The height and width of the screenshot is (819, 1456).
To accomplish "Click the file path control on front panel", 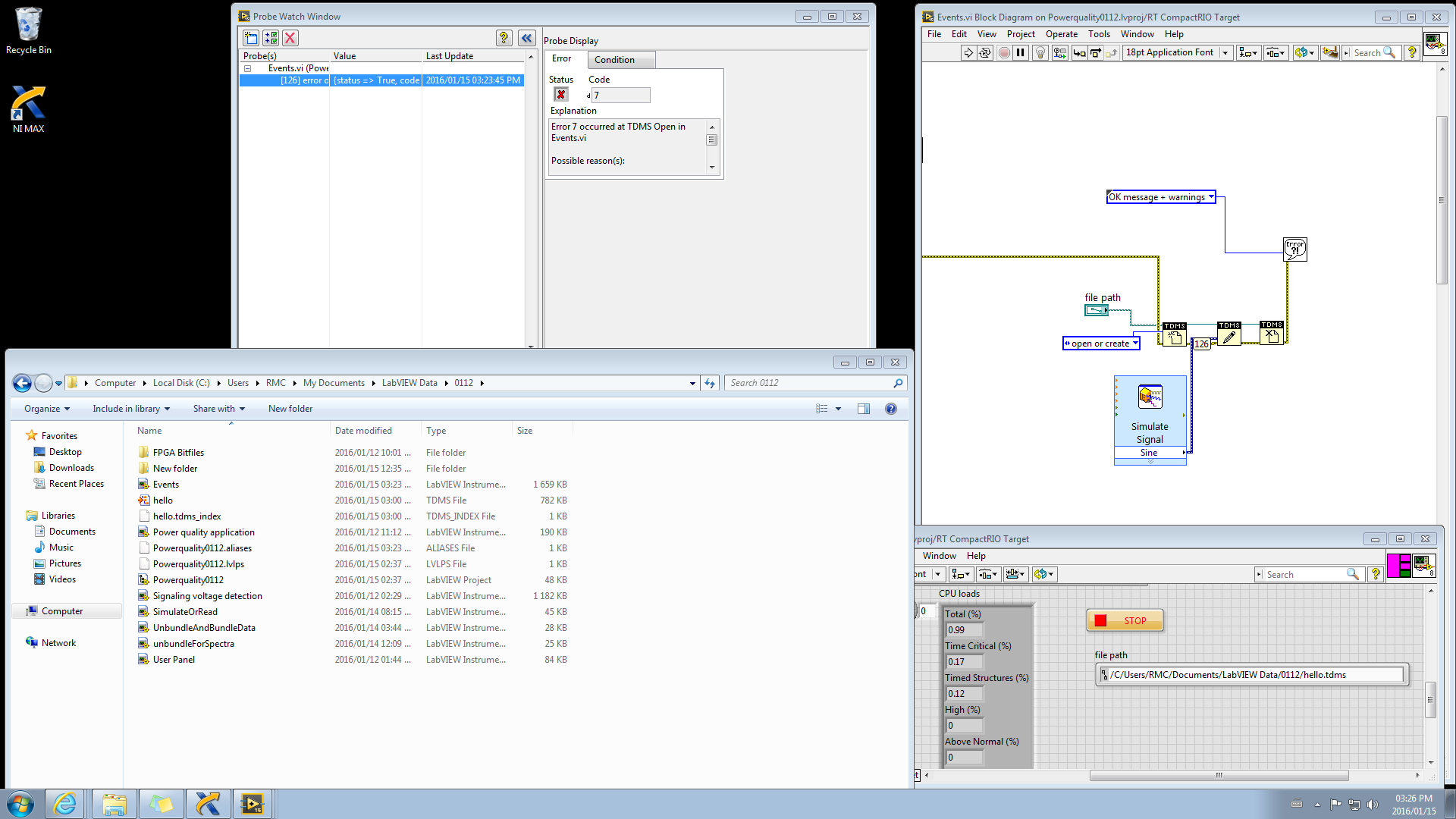I will click(1252, 675).
